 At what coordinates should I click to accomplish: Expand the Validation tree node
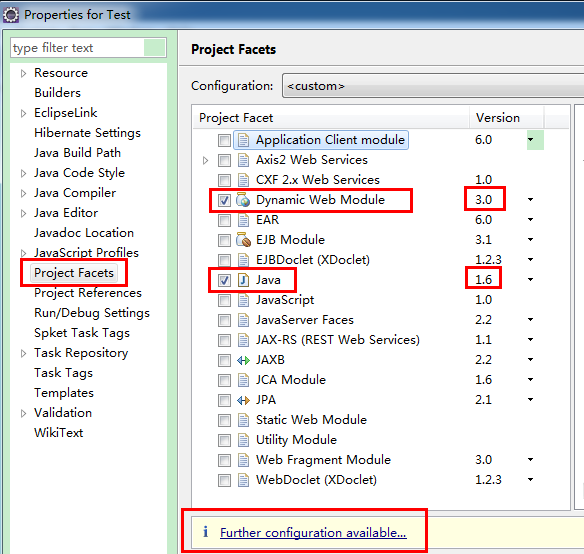23,413
